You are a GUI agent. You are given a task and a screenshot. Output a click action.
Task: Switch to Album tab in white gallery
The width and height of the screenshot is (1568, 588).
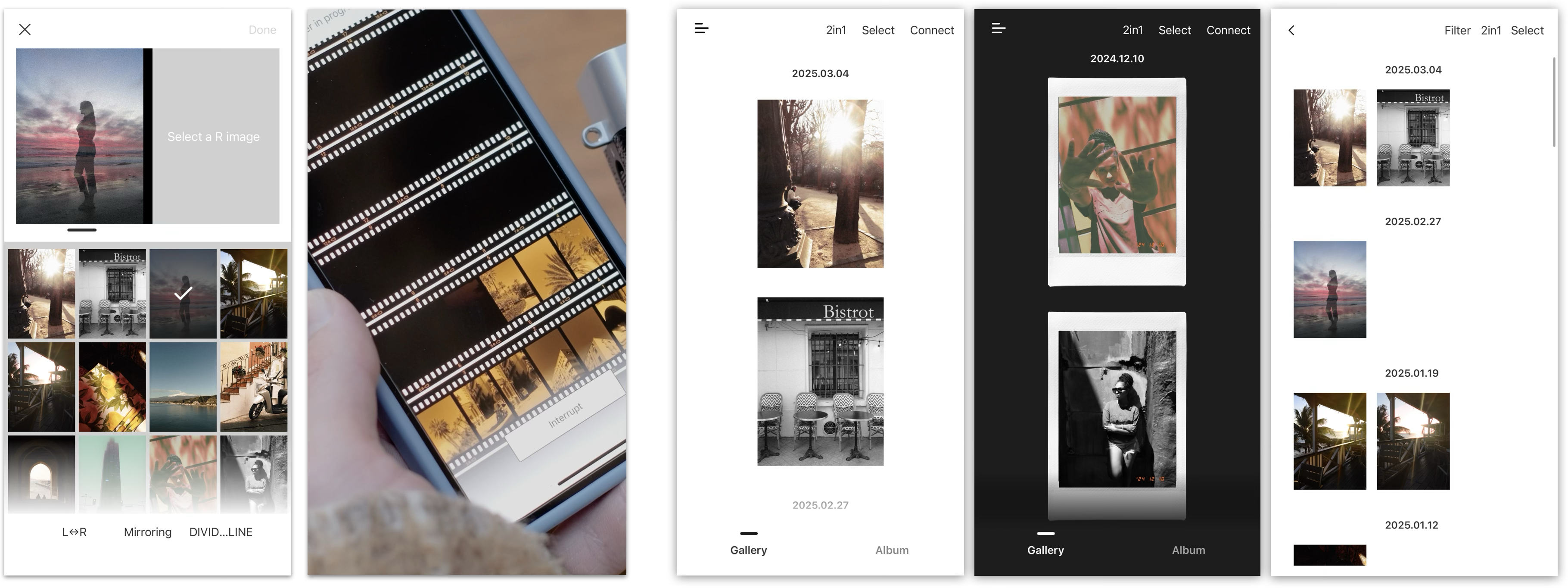892,550
